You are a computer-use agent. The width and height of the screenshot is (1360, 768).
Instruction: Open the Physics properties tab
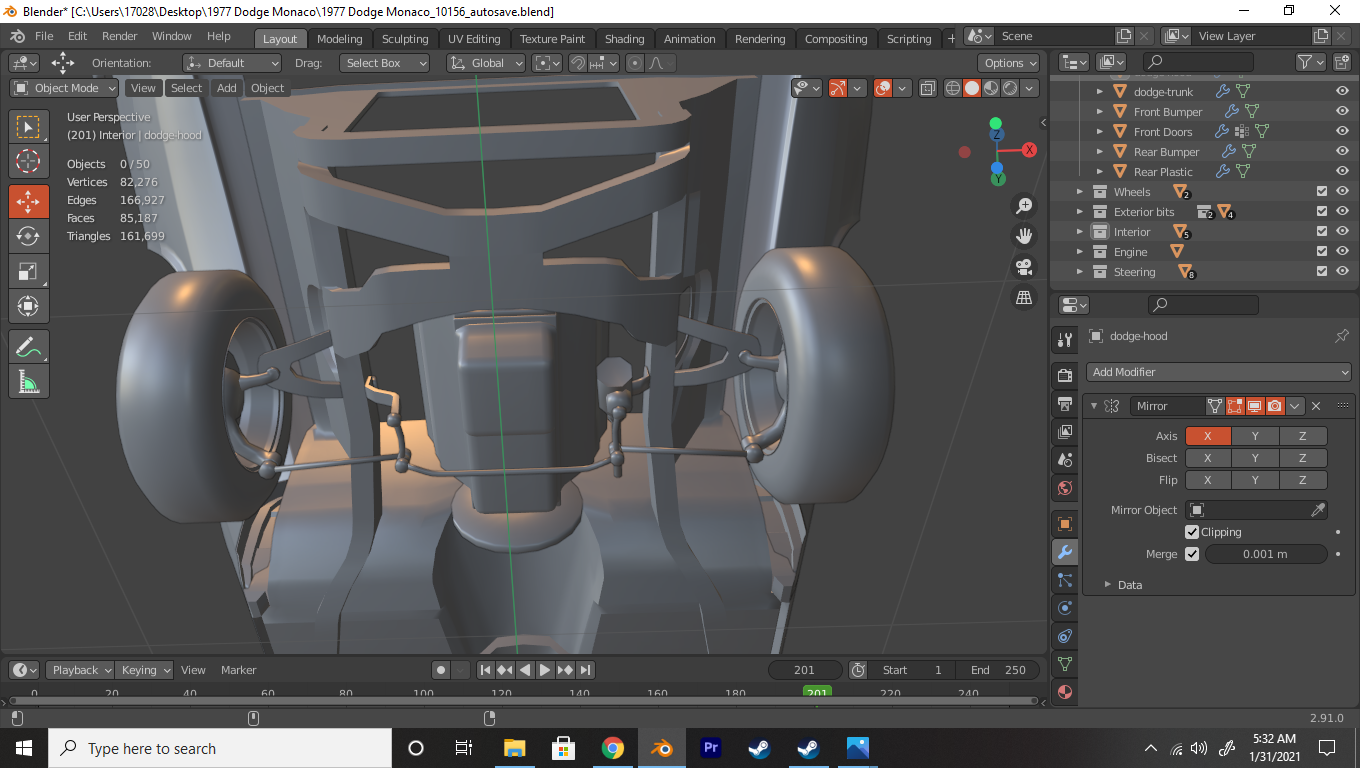[x=1065, y=608]
